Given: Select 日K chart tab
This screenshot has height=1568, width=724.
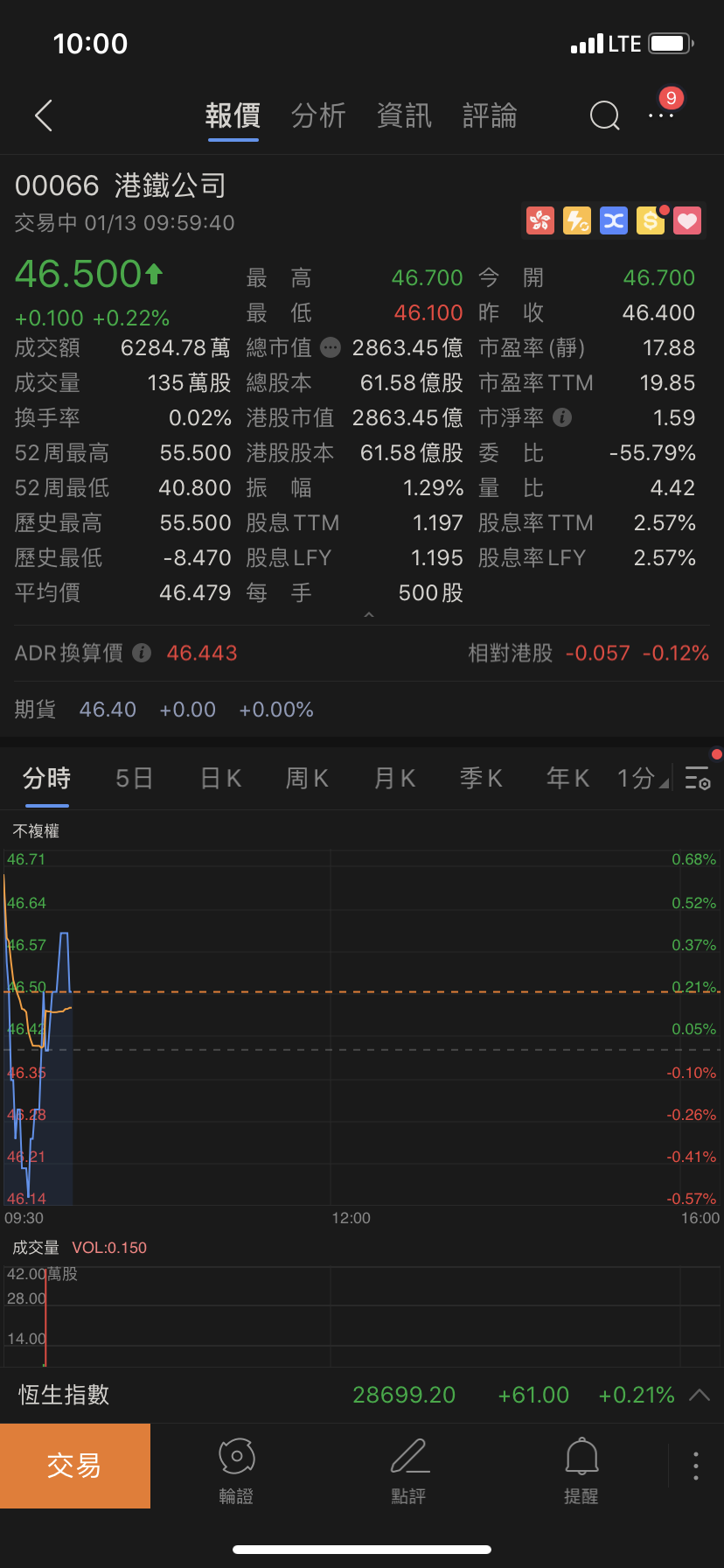Looking at the screenshot, I should click(220, 777).
